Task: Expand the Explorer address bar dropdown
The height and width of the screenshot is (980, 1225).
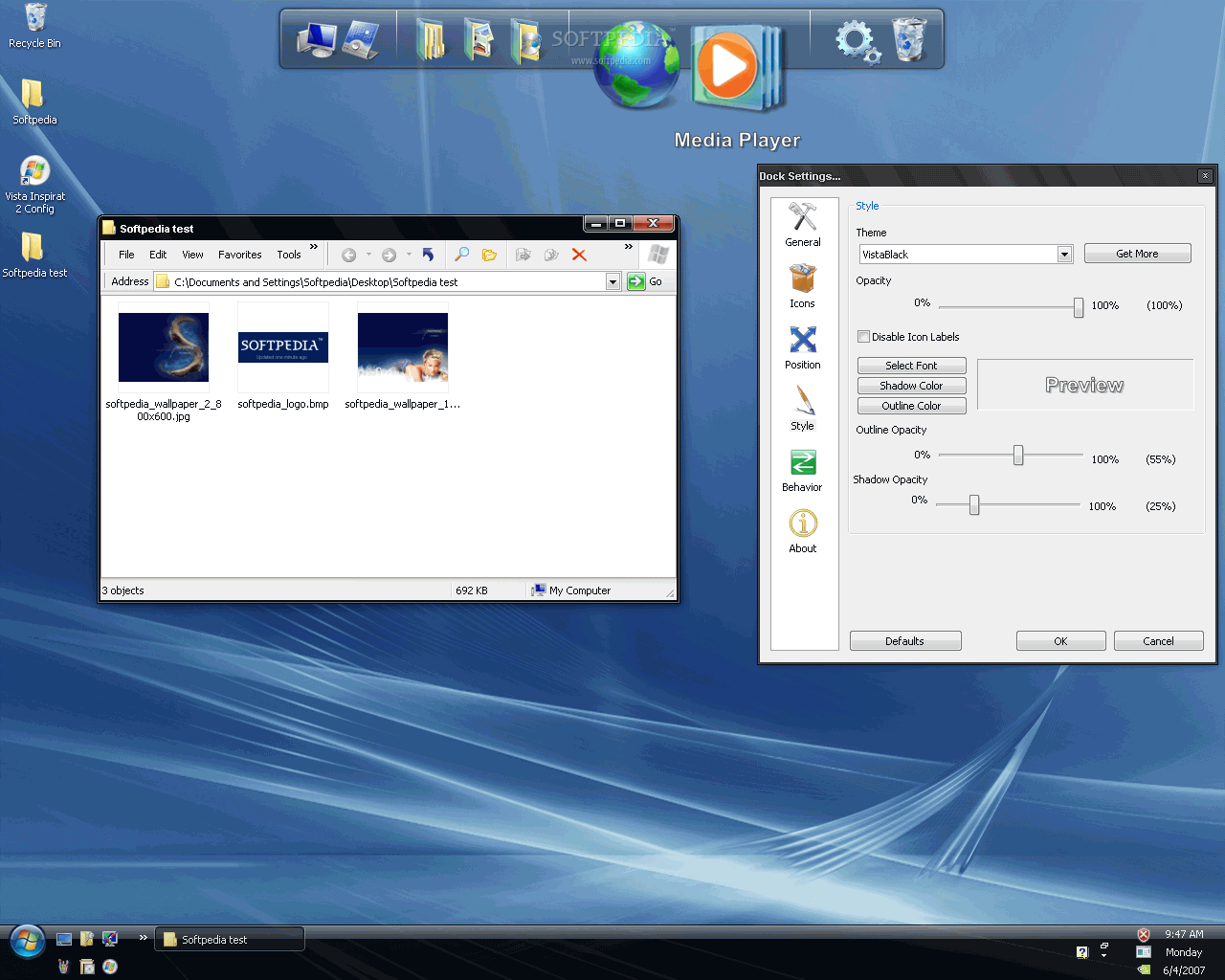Action: coord(612,281)
